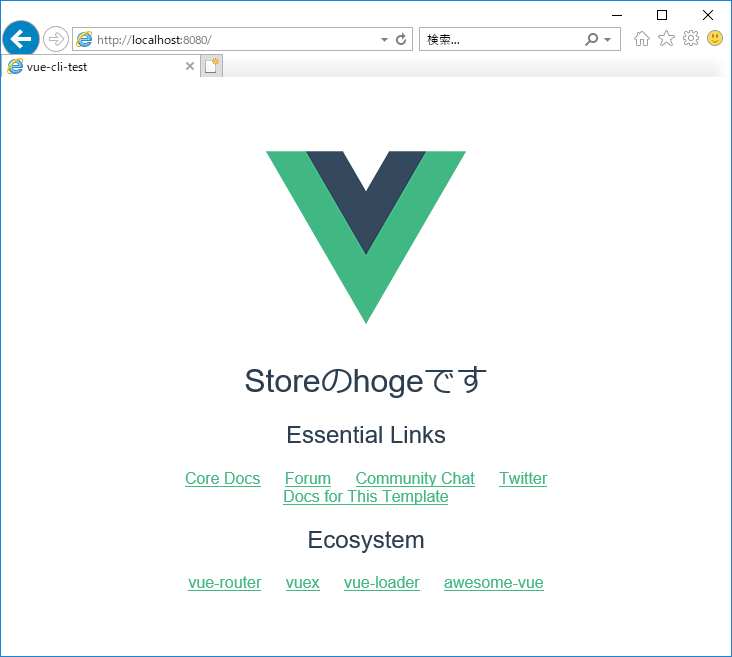Open a new tab button
Viewport: 732px width, 657px height.
tap(211, 66)
